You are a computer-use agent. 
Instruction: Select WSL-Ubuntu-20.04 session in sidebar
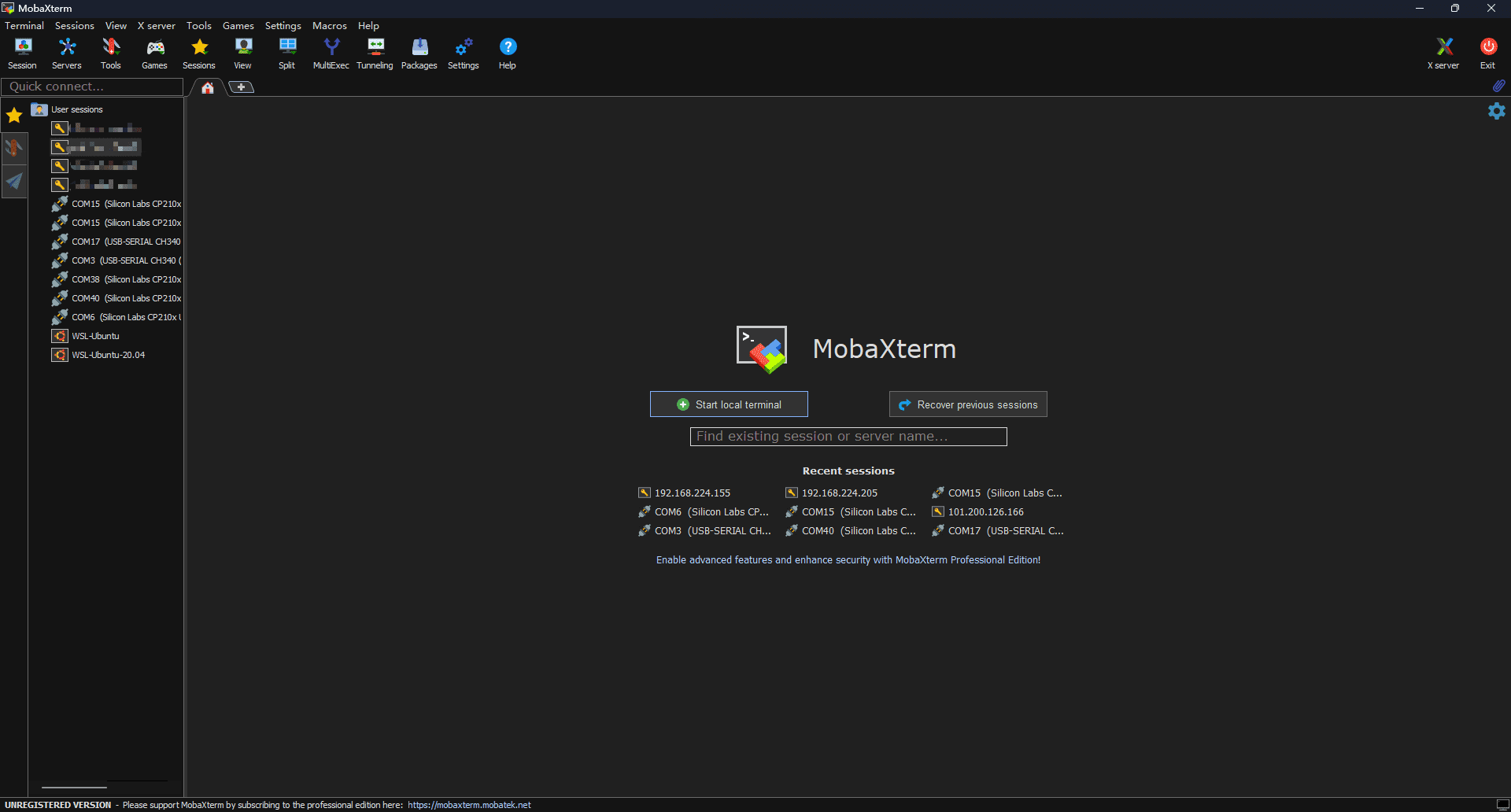[99, 355]
